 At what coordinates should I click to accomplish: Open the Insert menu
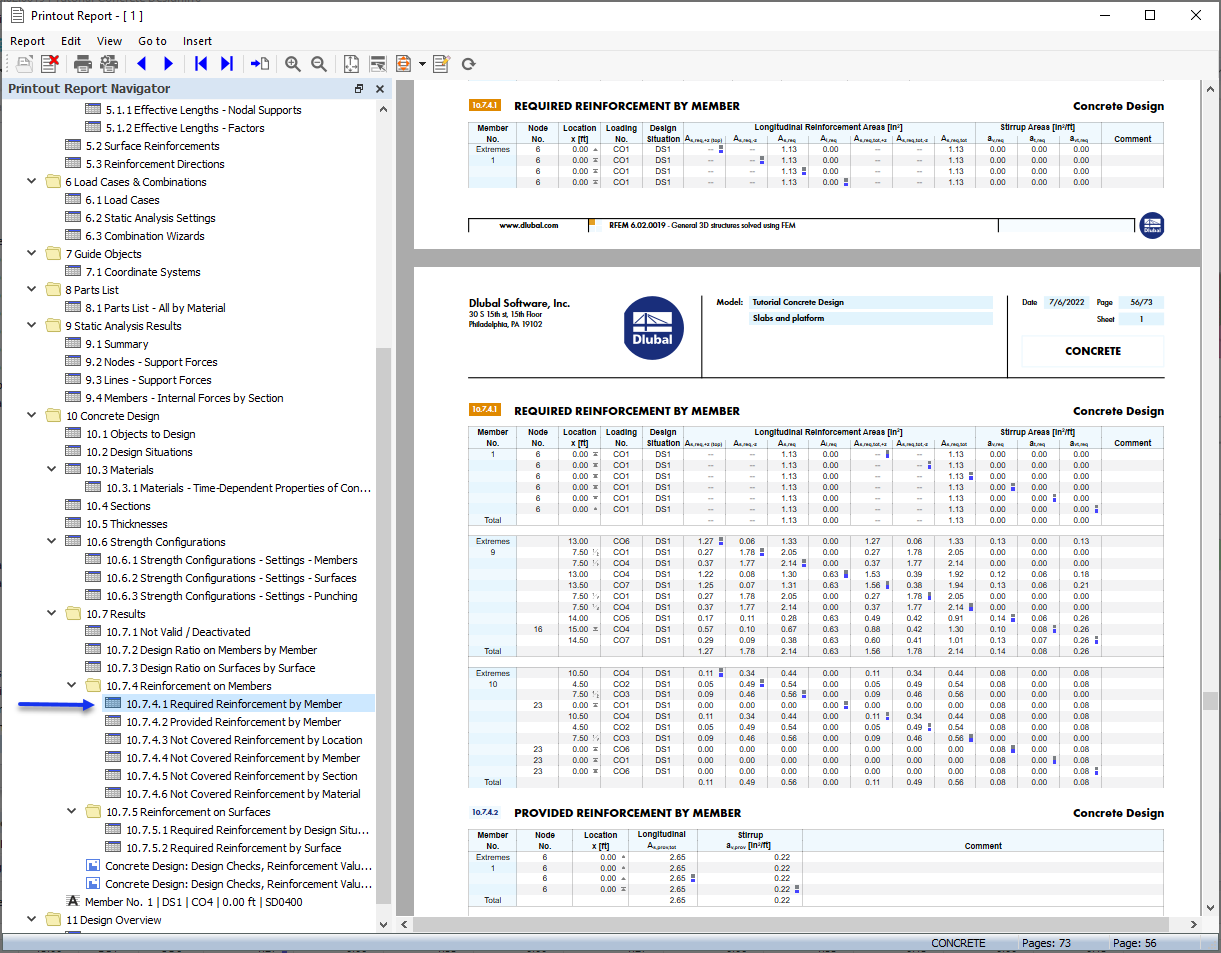click(197, 41)
